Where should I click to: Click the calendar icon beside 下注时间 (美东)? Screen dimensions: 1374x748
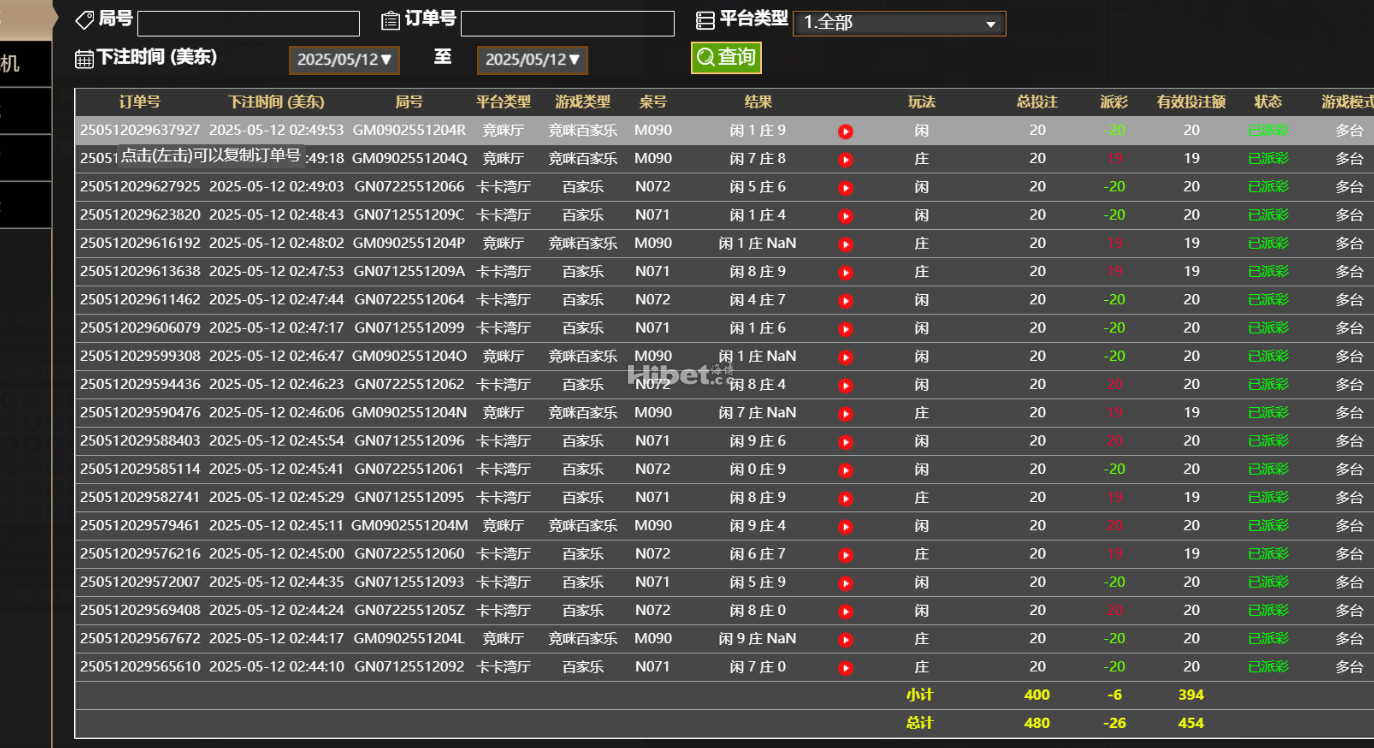point(84,58)
